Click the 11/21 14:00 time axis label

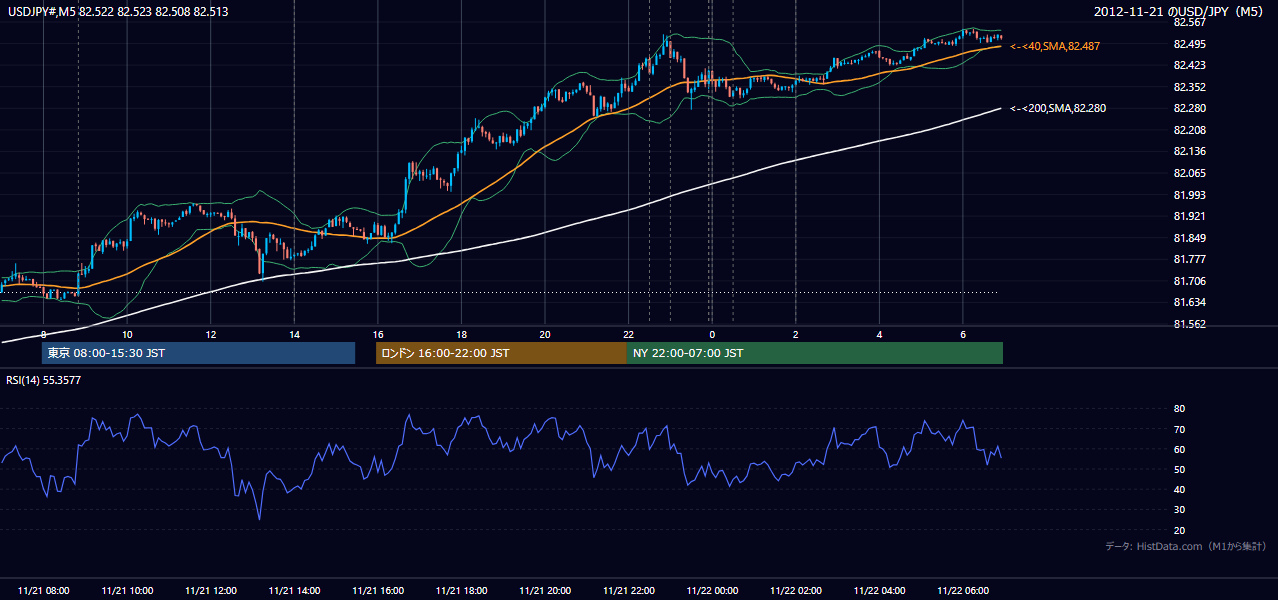[294, 591]
